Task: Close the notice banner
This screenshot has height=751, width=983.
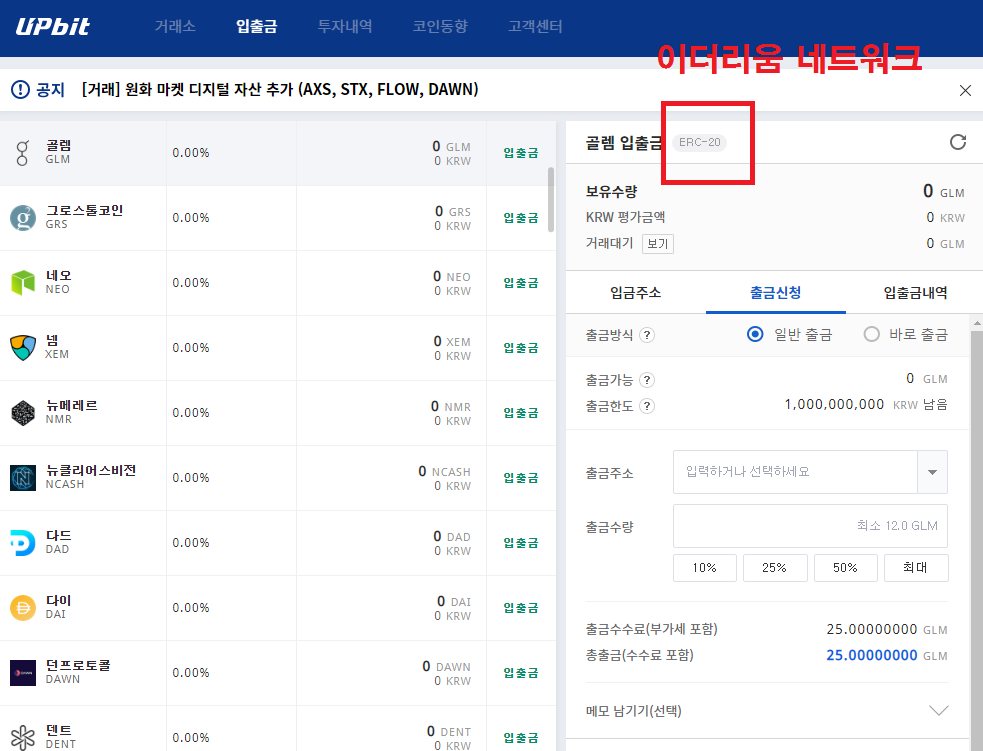Action: click(965, 91)
